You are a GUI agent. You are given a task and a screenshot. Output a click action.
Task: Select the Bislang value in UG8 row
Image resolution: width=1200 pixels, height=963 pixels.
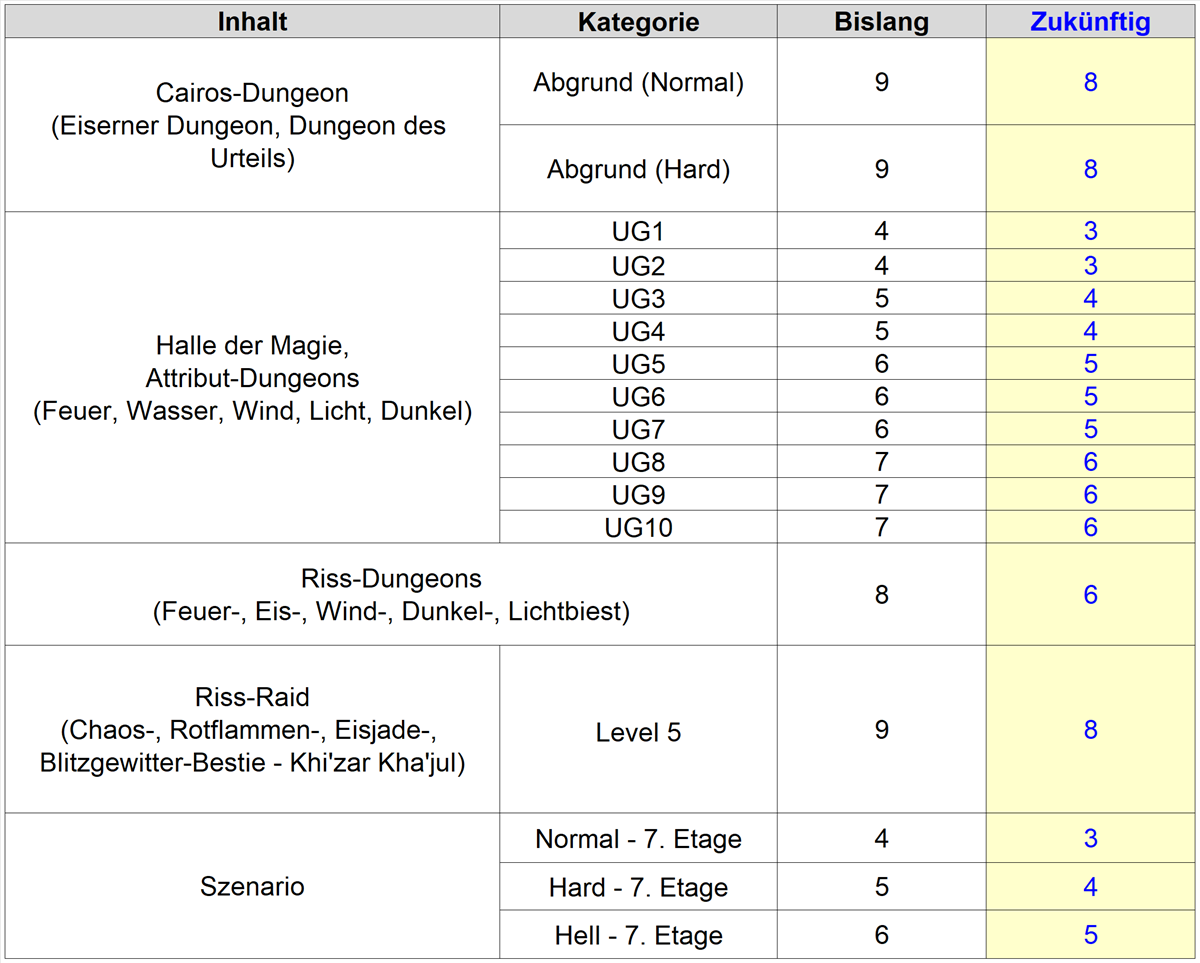(x=881, y=462)
